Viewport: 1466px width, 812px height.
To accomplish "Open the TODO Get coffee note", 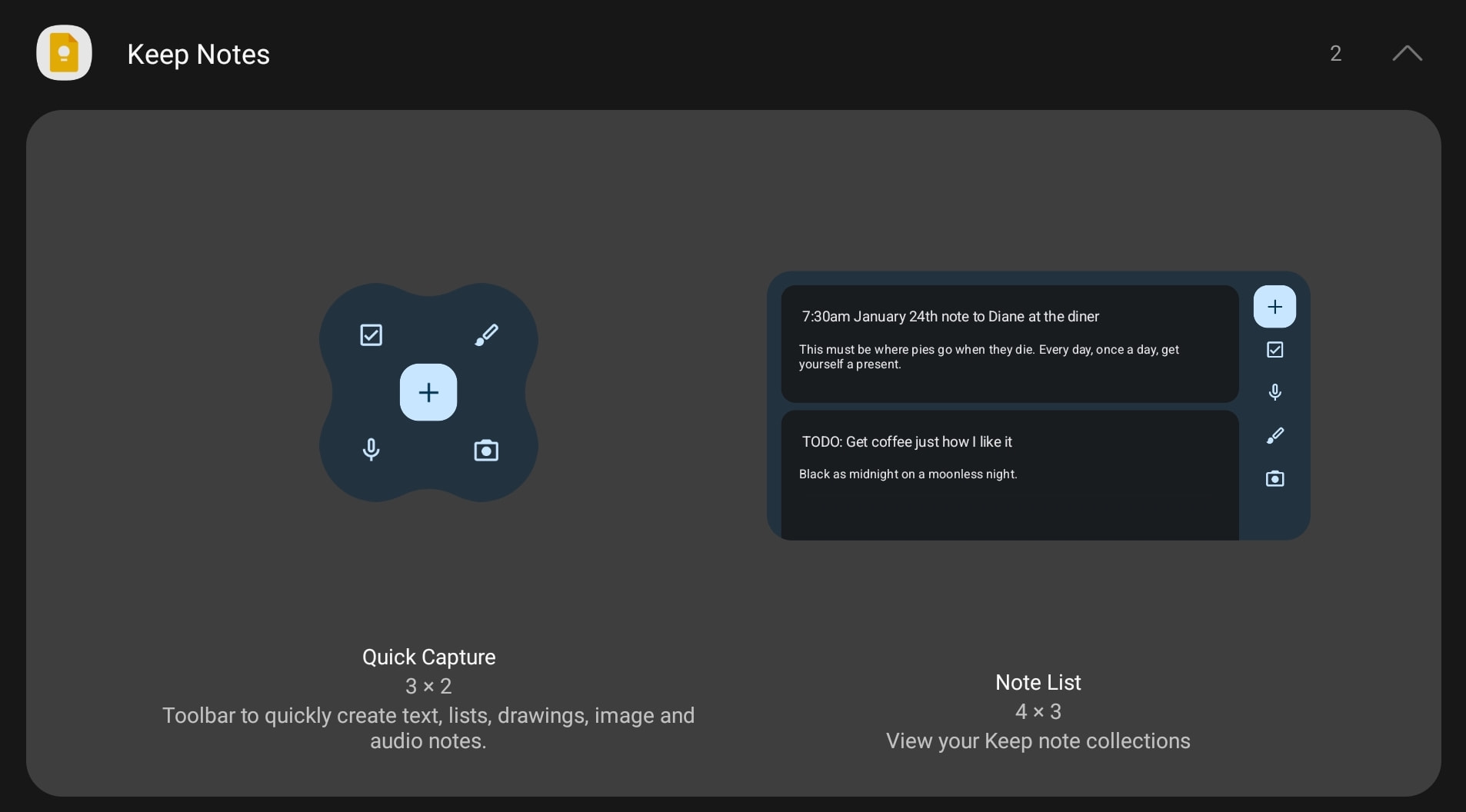I will pos(1010,475).
